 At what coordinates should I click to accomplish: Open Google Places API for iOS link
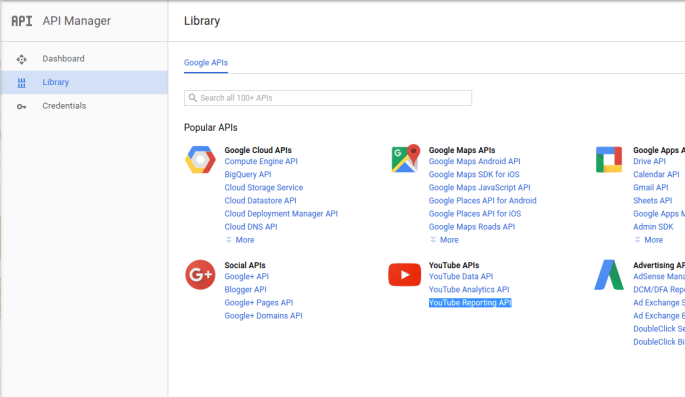coord(475,214)
